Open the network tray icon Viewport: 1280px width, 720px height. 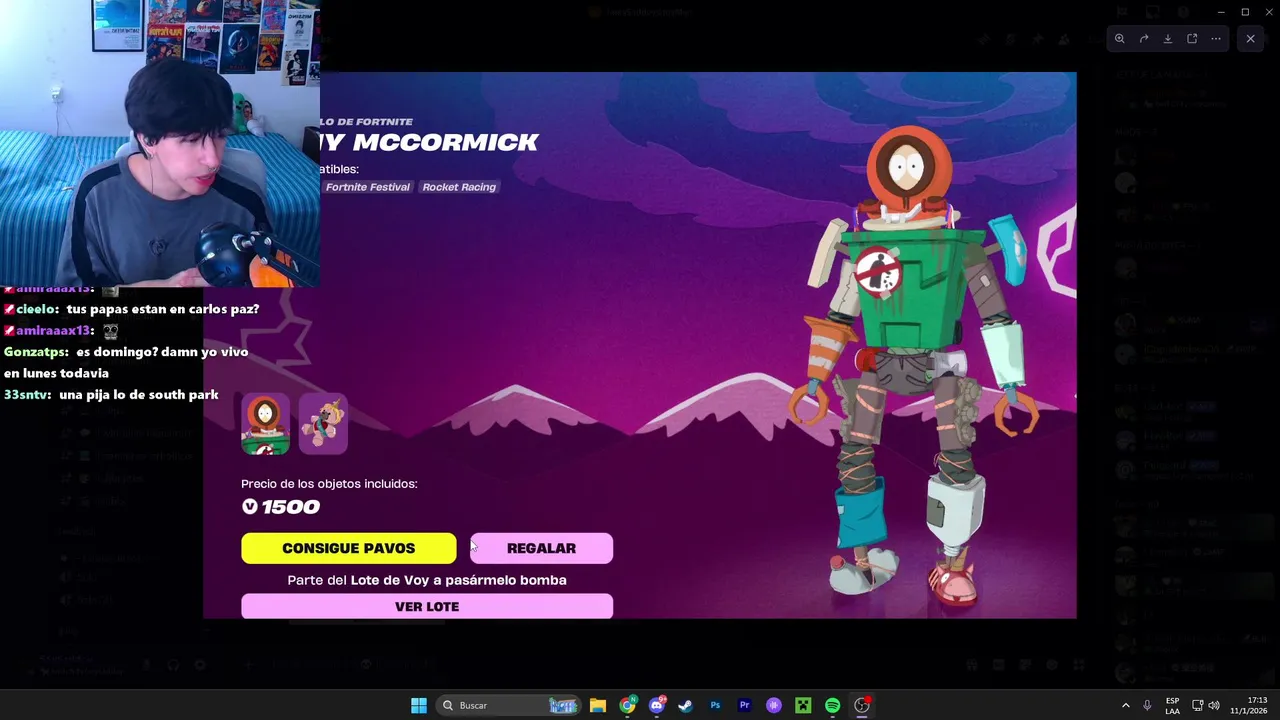point(1197,705)
